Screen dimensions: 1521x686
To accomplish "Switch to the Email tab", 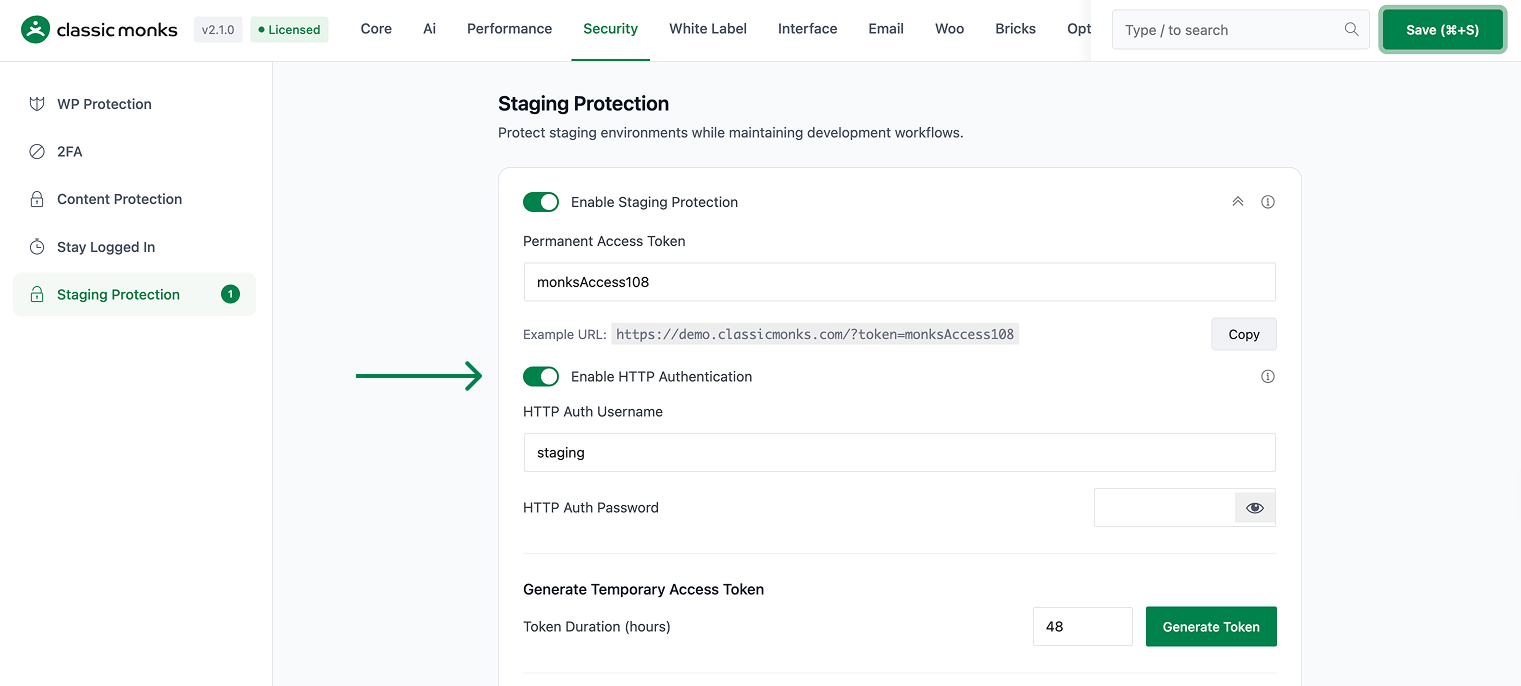I will (x=886, y=29).
